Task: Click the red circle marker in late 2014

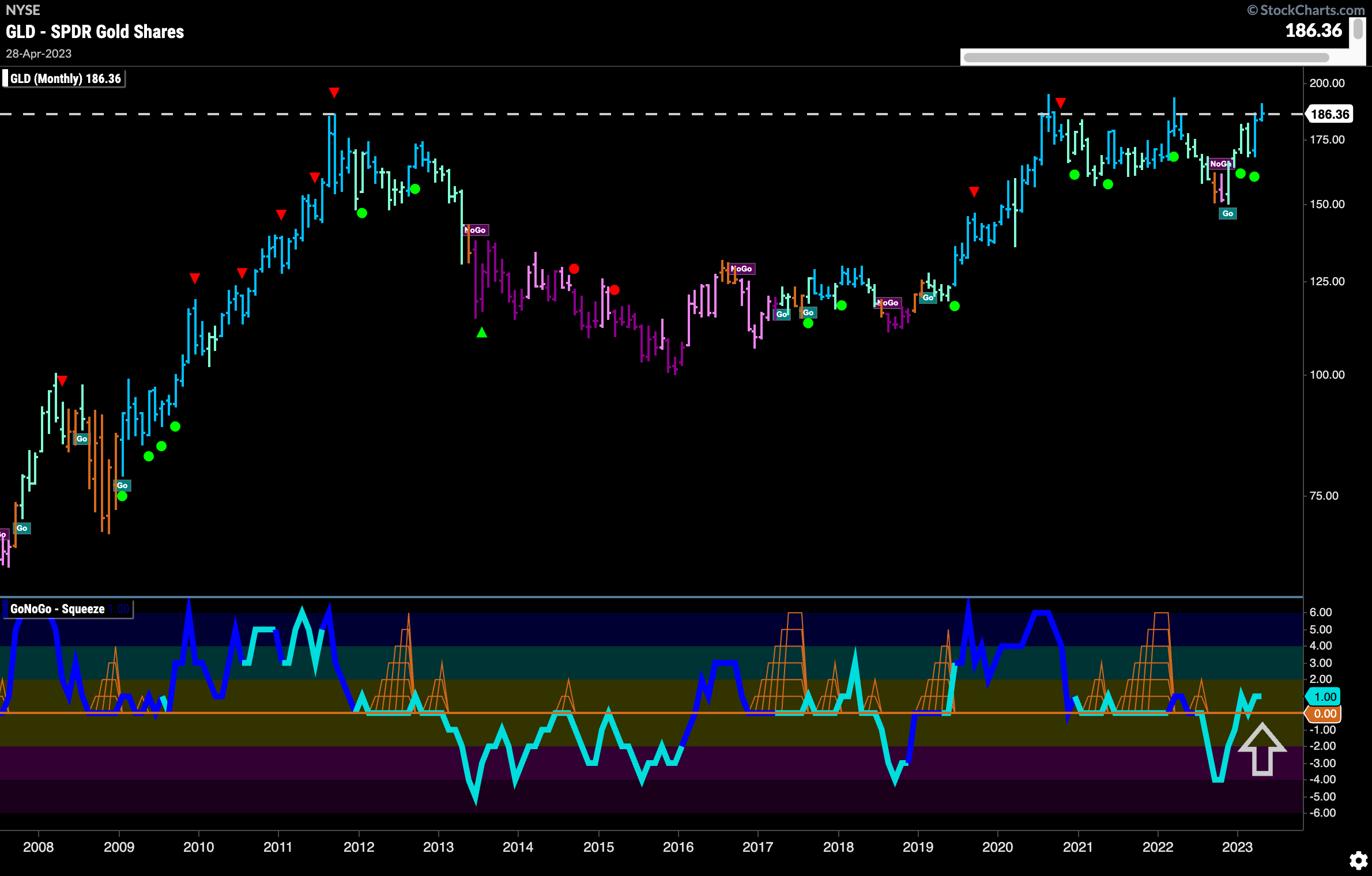Action: [x=574, y=269]
